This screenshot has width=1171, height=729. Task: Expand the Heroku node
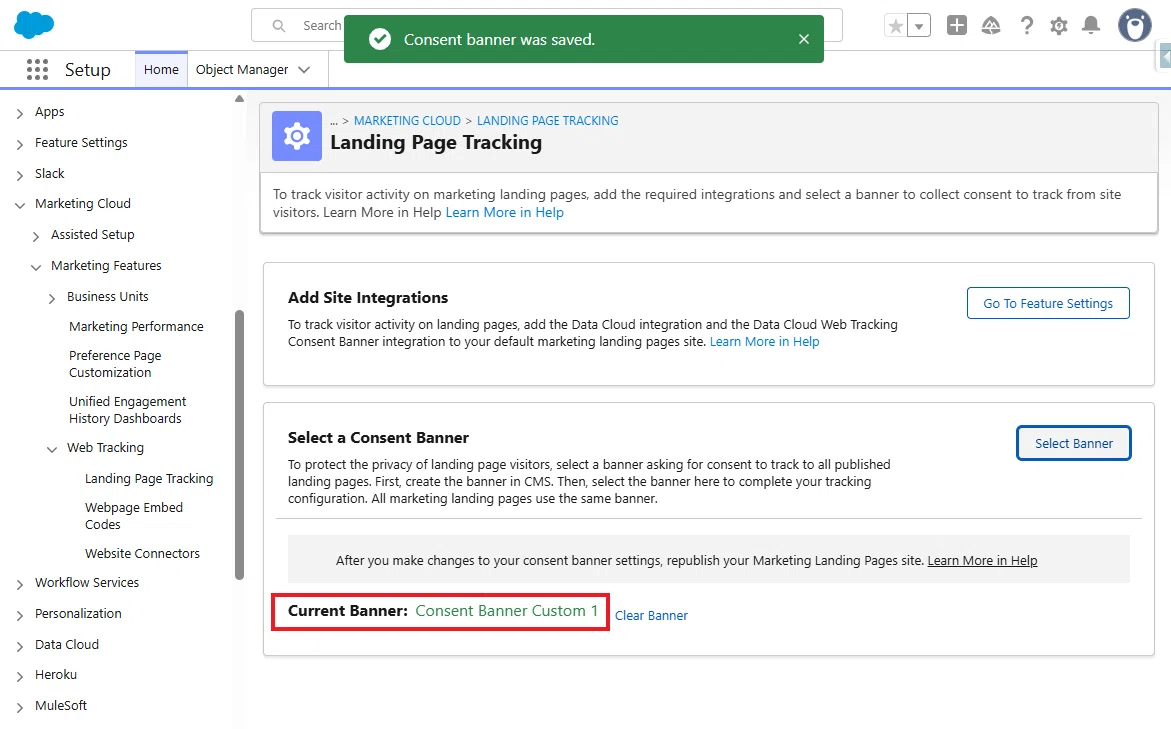[x=20, y=676]
